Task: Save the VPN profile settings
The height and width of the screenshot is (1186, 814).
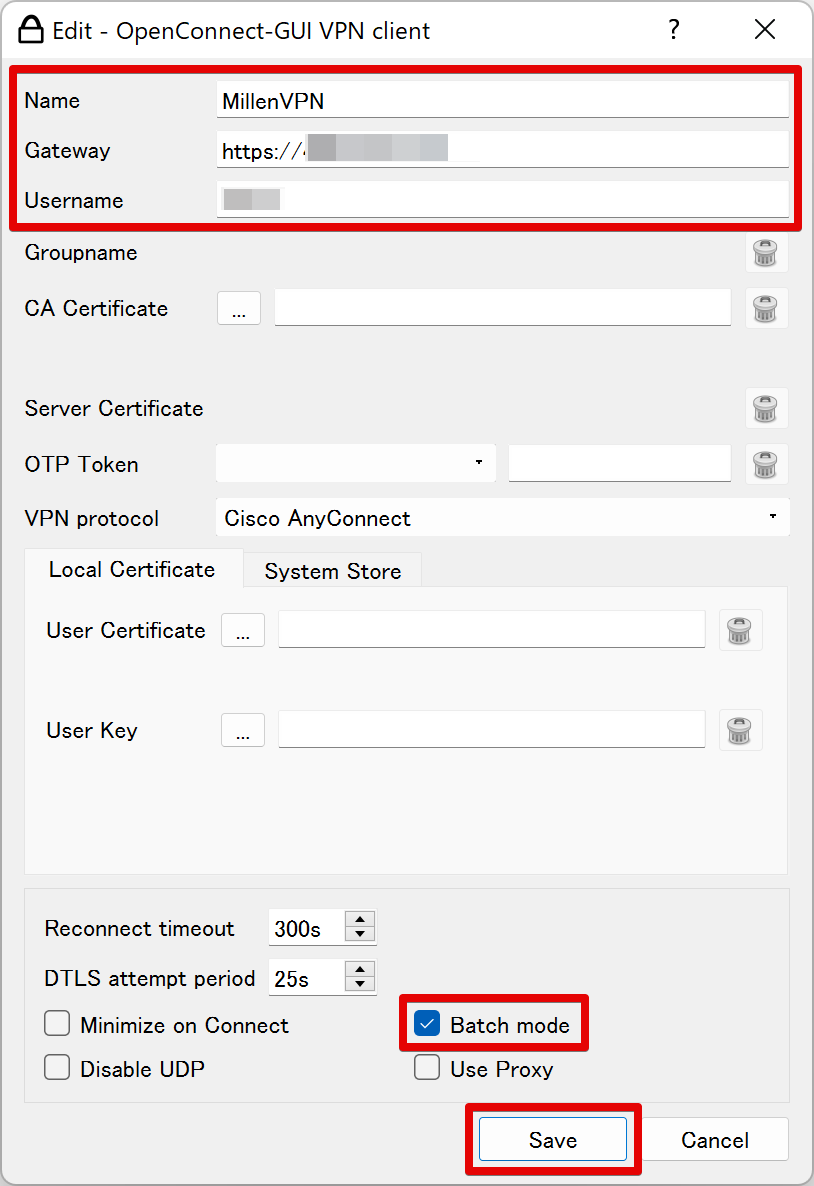Action: click(552, 1140)
